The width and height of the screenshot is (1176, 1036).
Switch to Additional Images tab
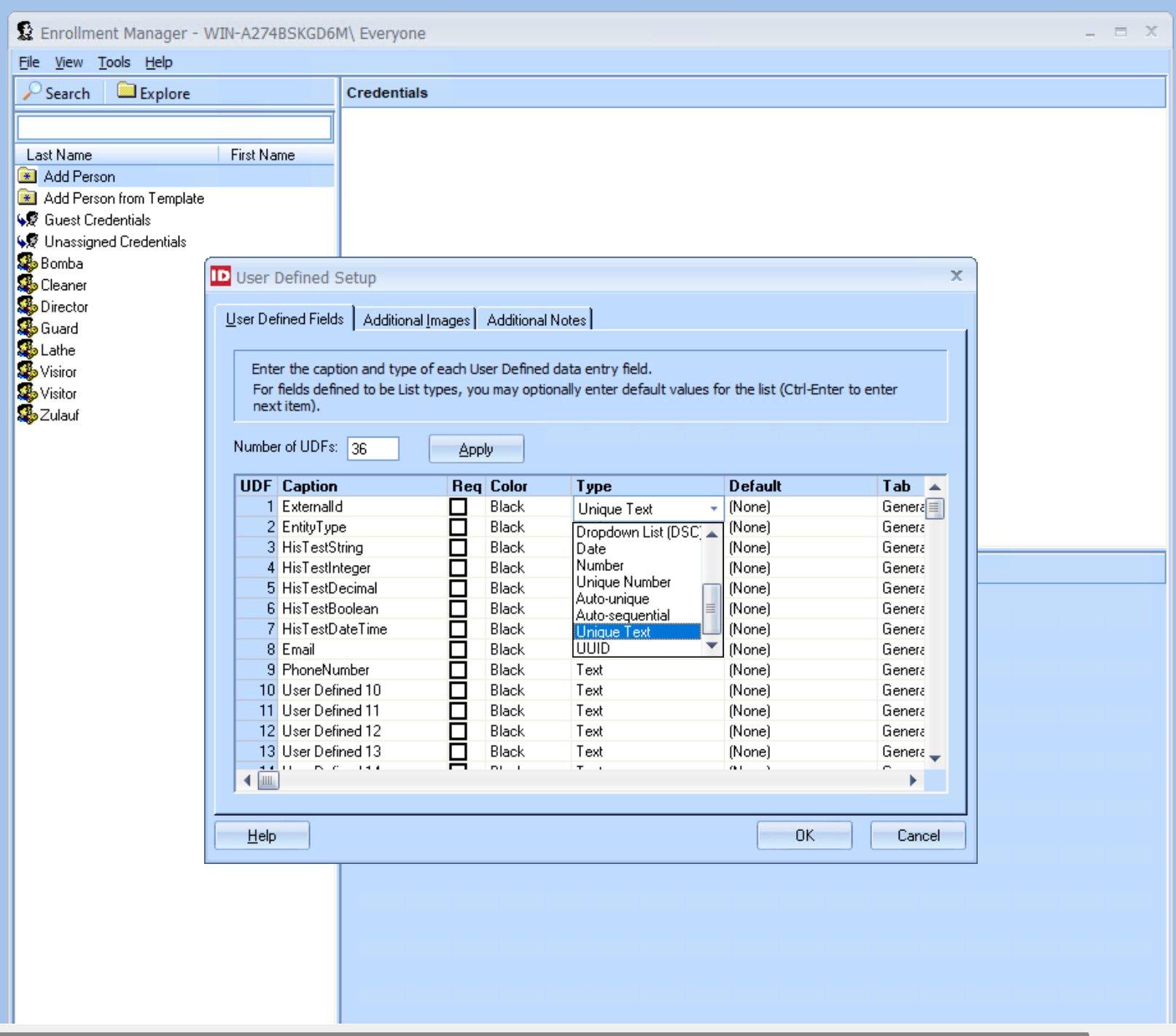click(416, 320)
